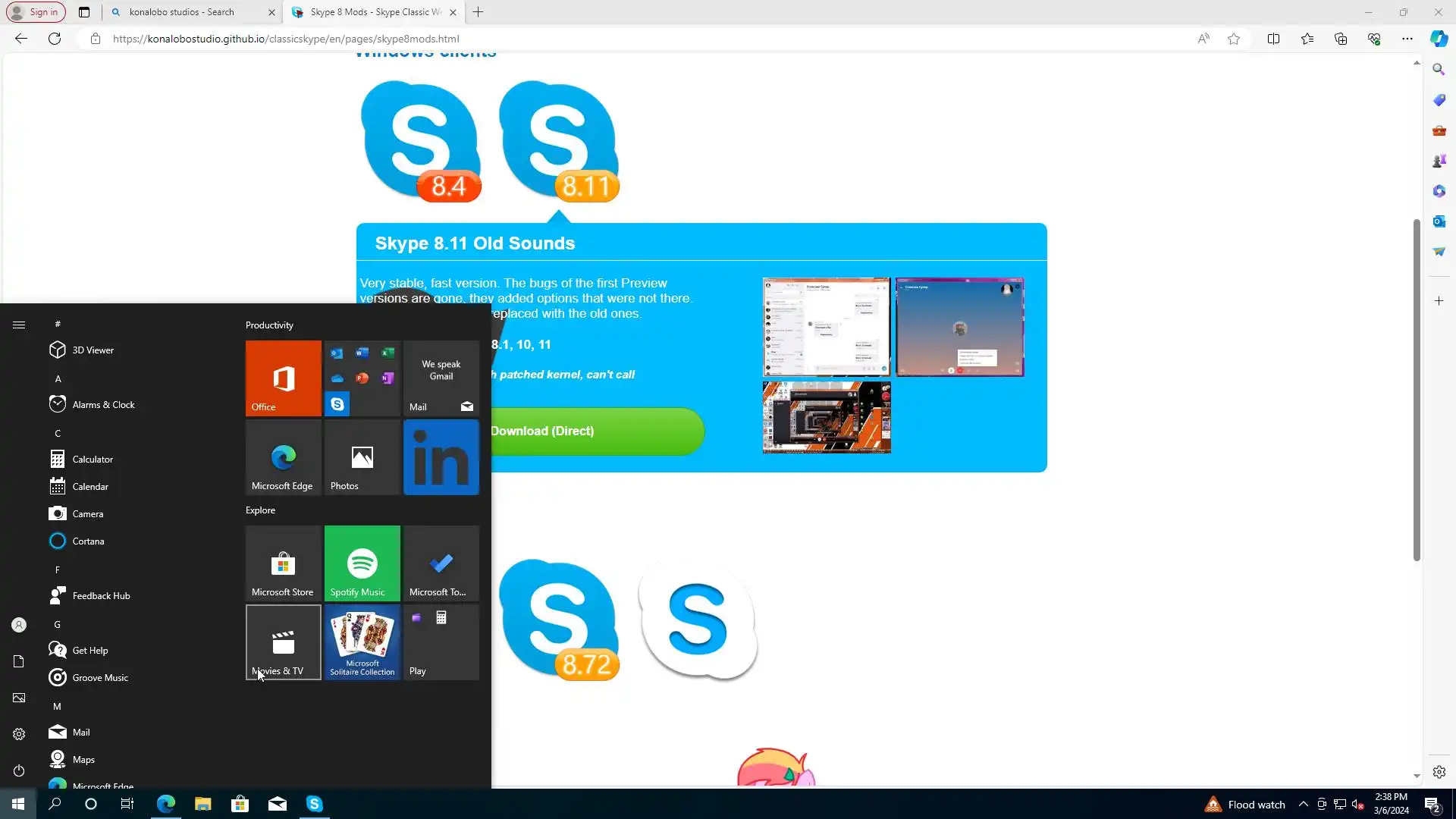Click the Sign in button
The image size is (1456, 819).
click(36, 12)
